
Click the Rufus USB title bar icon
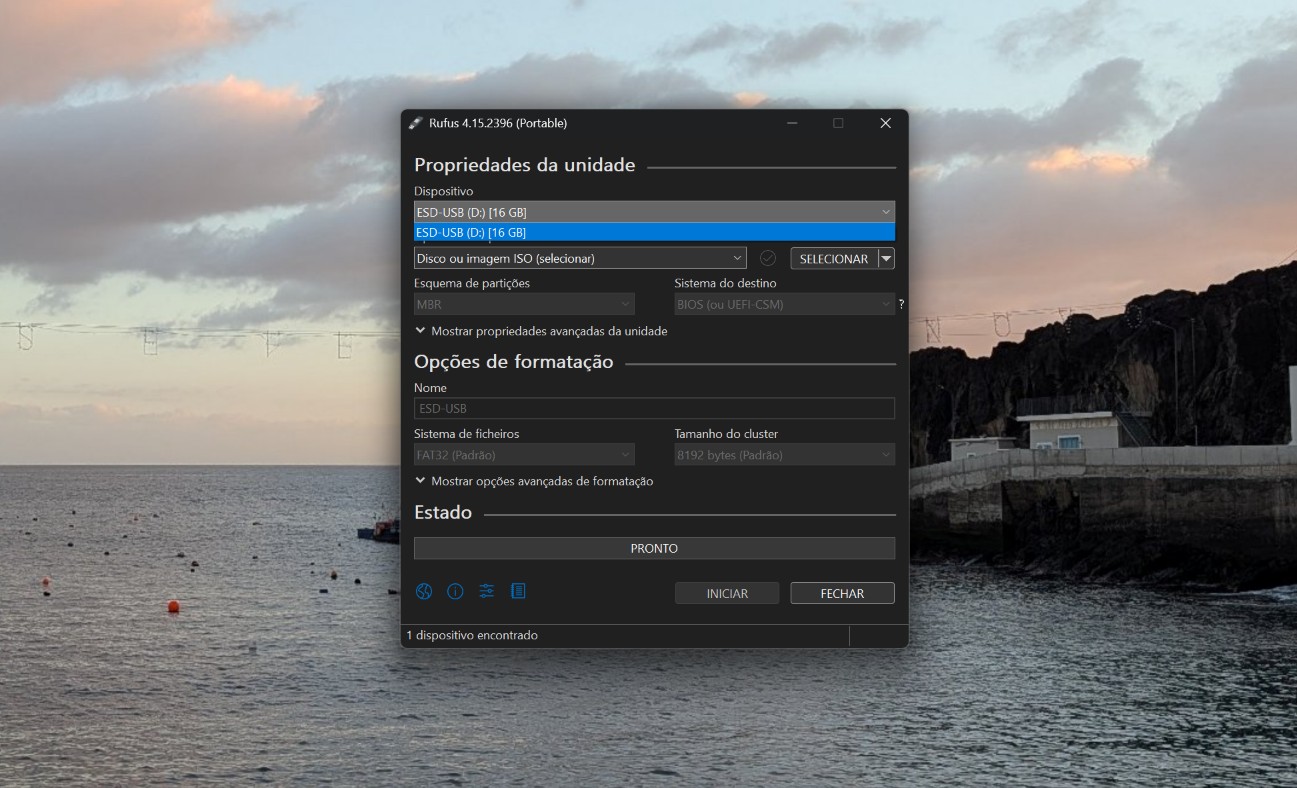point(416,123)
